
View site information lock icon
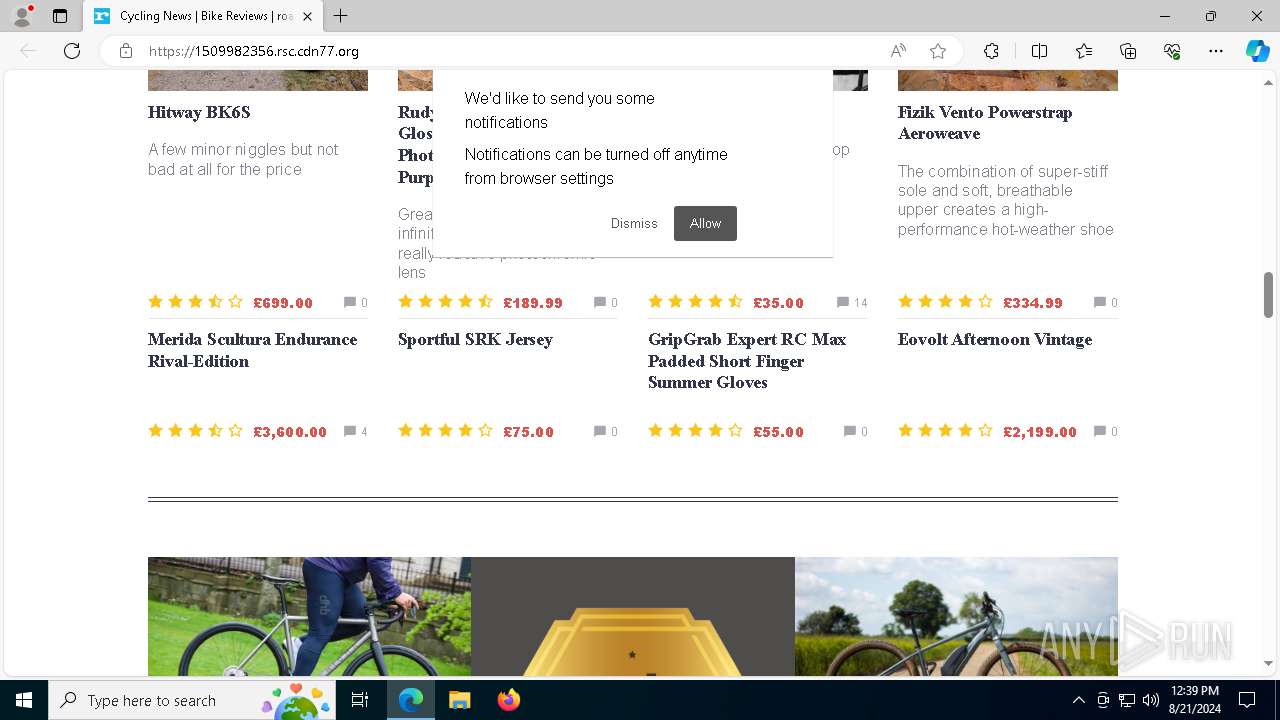[125, 51]
